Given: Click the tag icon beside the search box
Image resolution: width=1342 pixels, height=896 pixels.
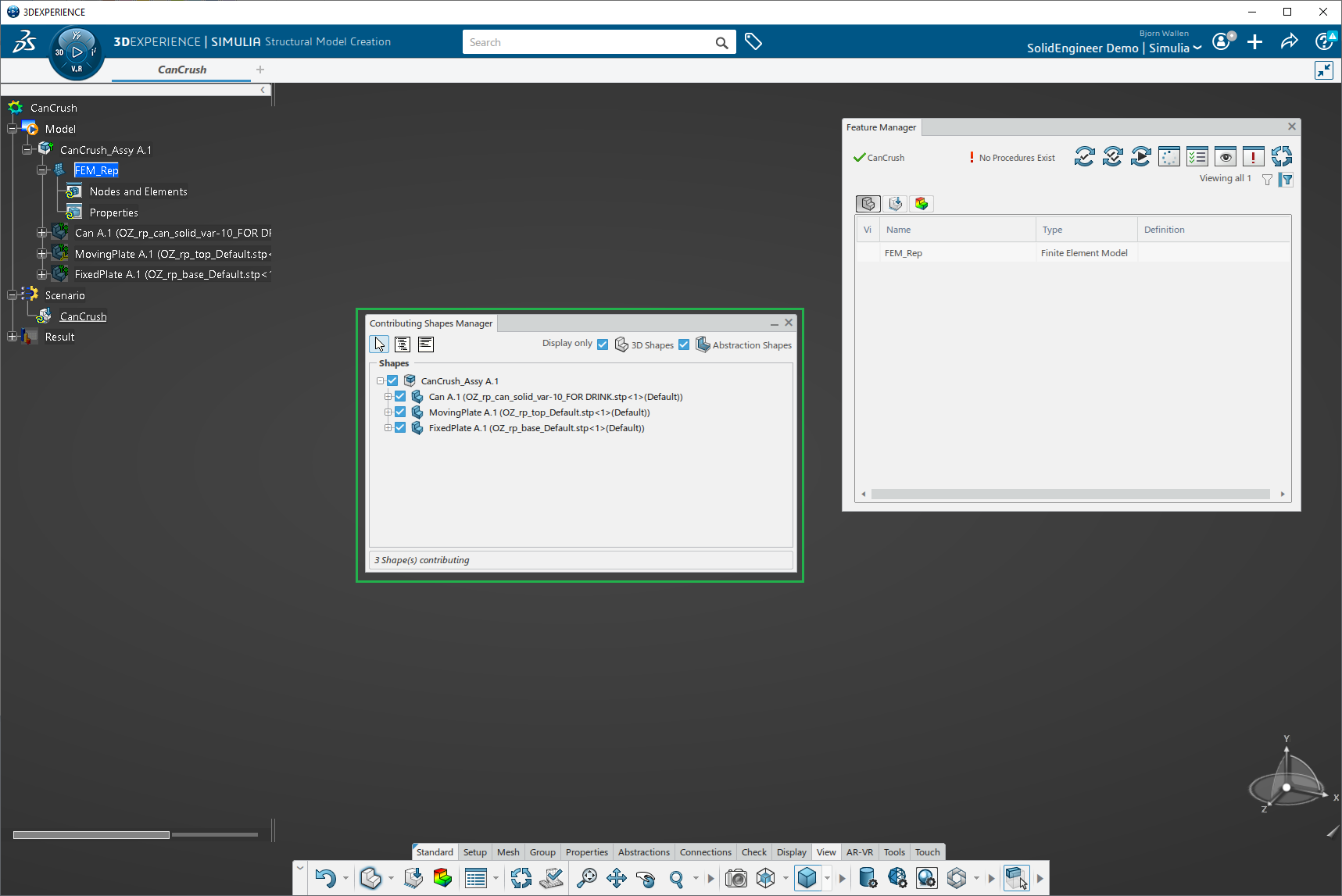Looking at the screenshot, I should tap(753, 42).
